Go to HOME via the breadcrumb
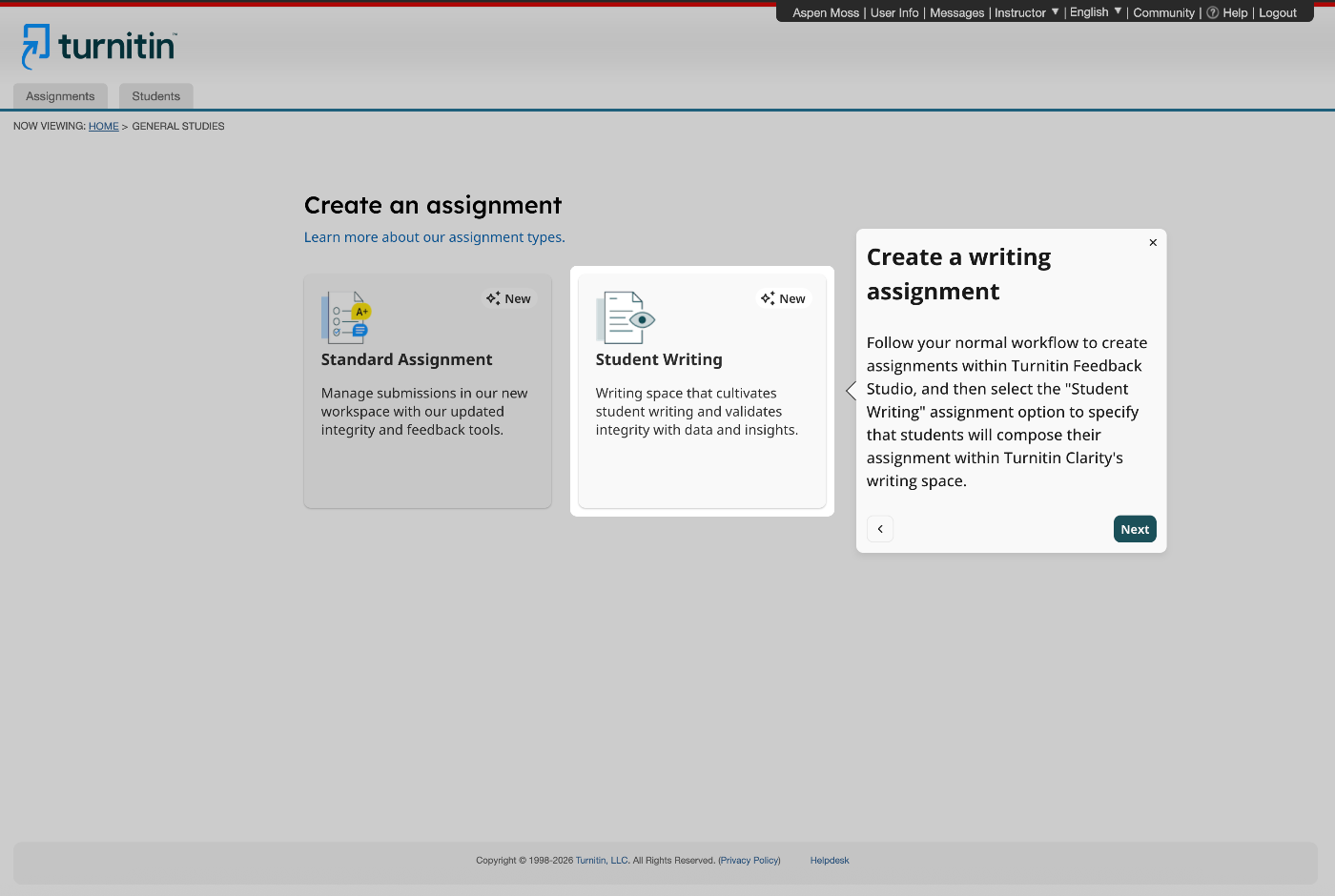This screenshot has height=896, width=1335. click(104, 126)
